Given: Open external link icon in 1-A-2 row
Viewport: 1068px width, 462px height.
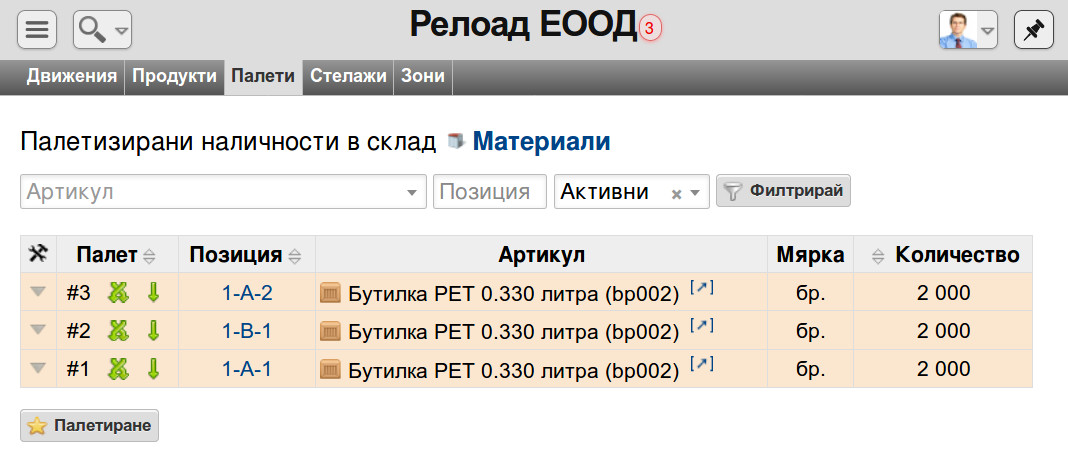Looking at the screenshot, I should tap(702, 288).
